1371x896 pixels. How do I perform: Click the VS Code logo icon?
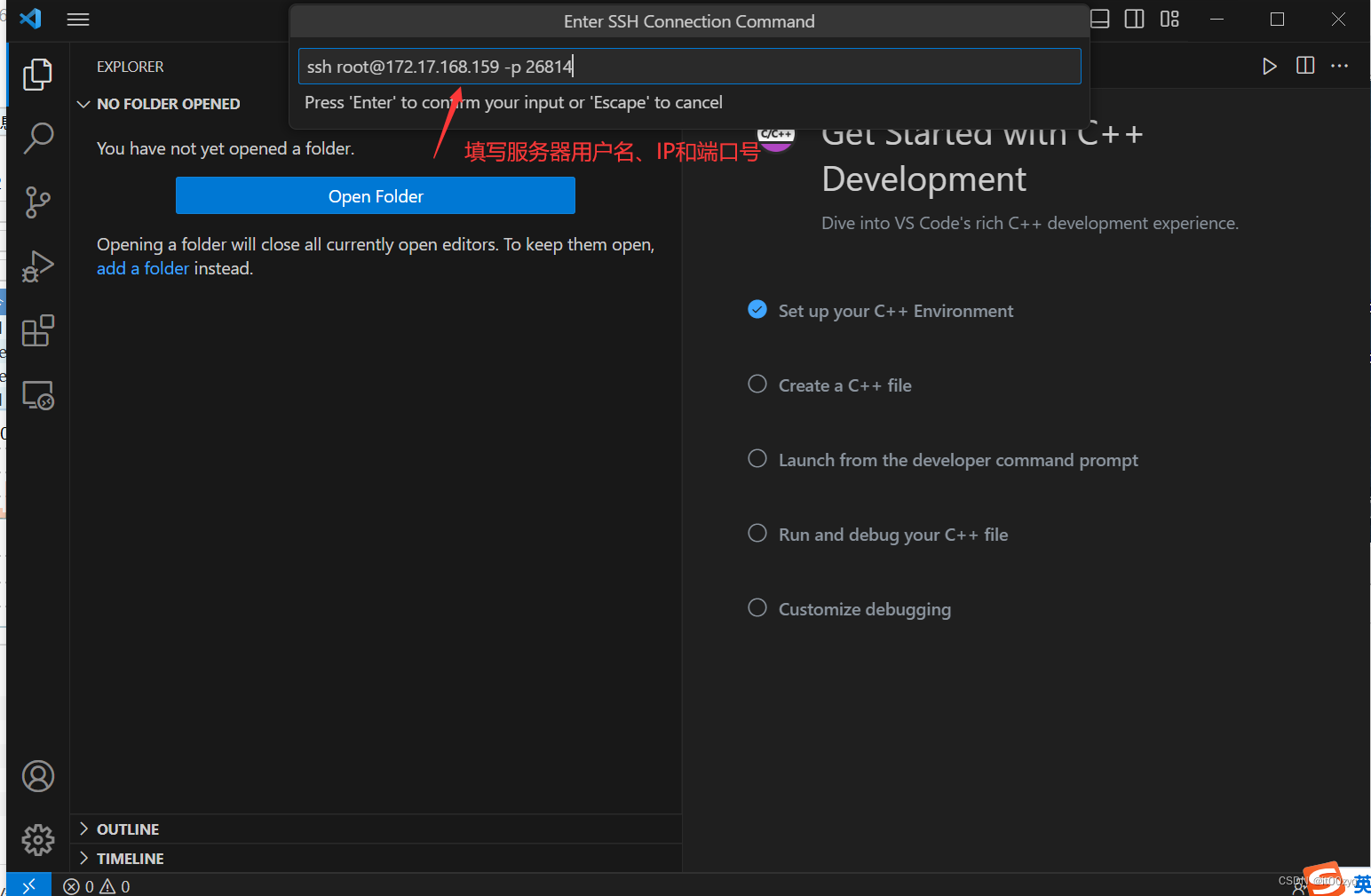[30, 19]
